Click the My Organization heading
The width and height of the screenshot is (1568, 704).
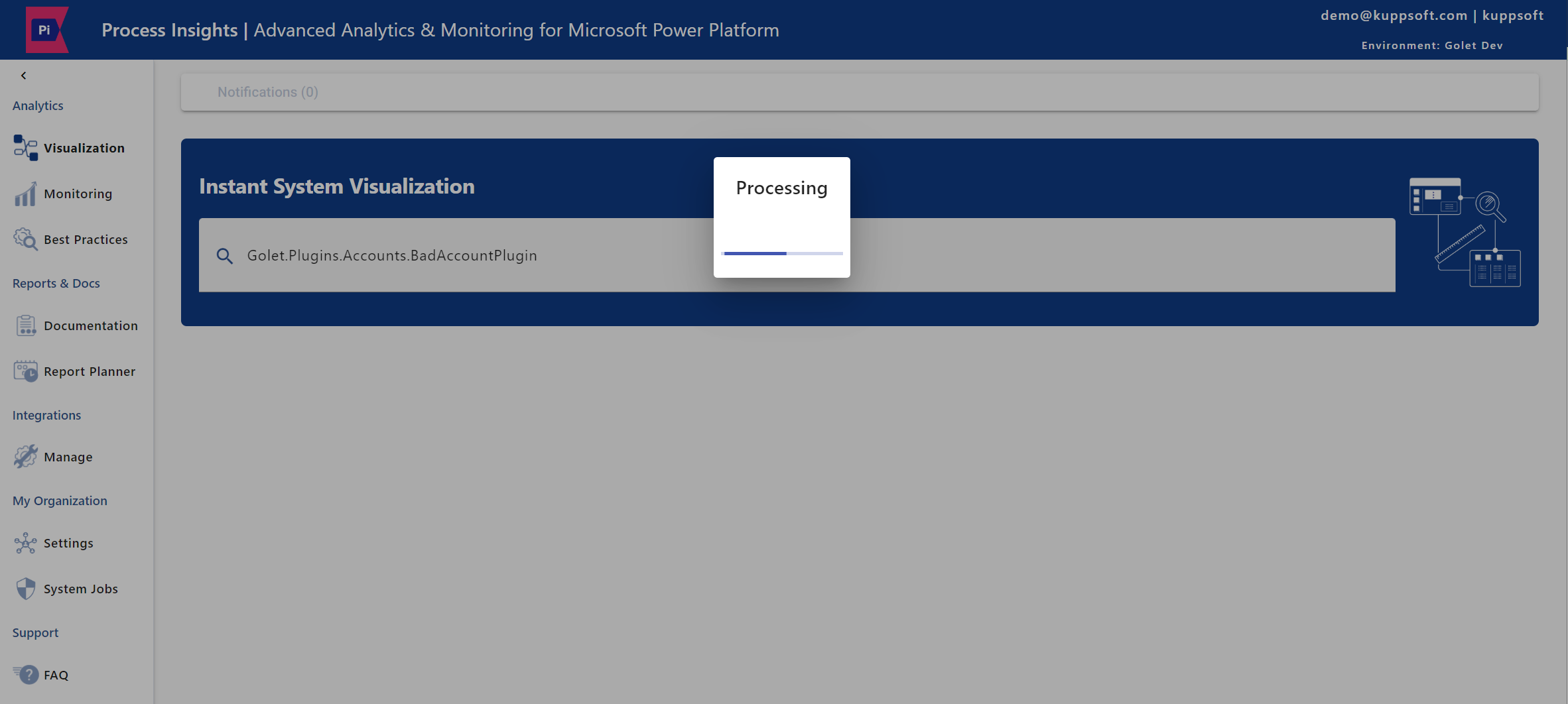click(60, 500)
